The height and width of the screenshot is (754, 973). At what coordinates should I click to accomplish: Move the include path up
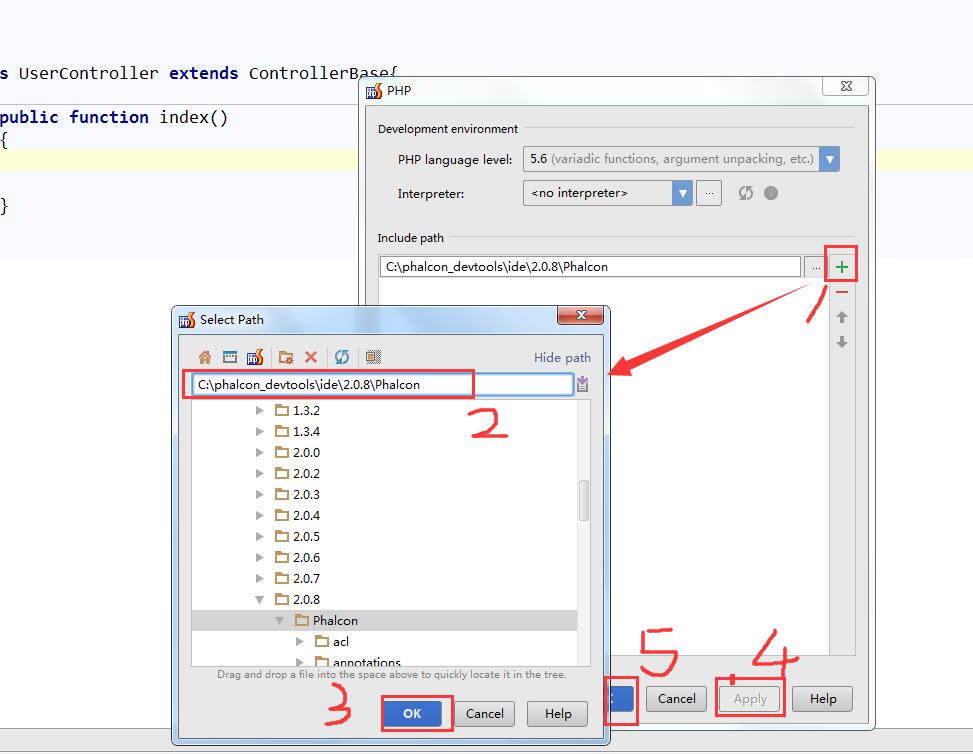(842, 317)
